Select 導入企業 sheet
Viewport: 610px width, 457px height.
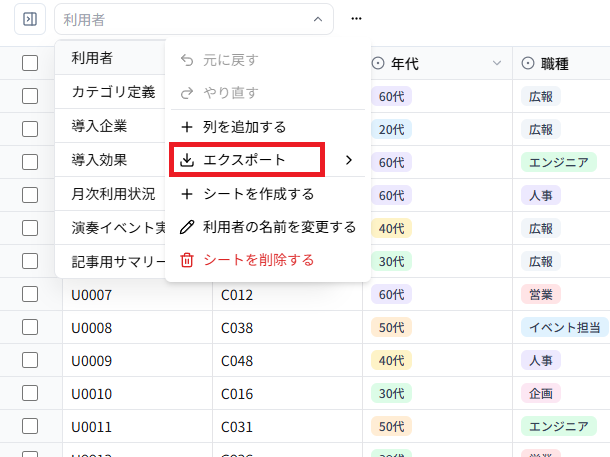(x=110, y=126)
